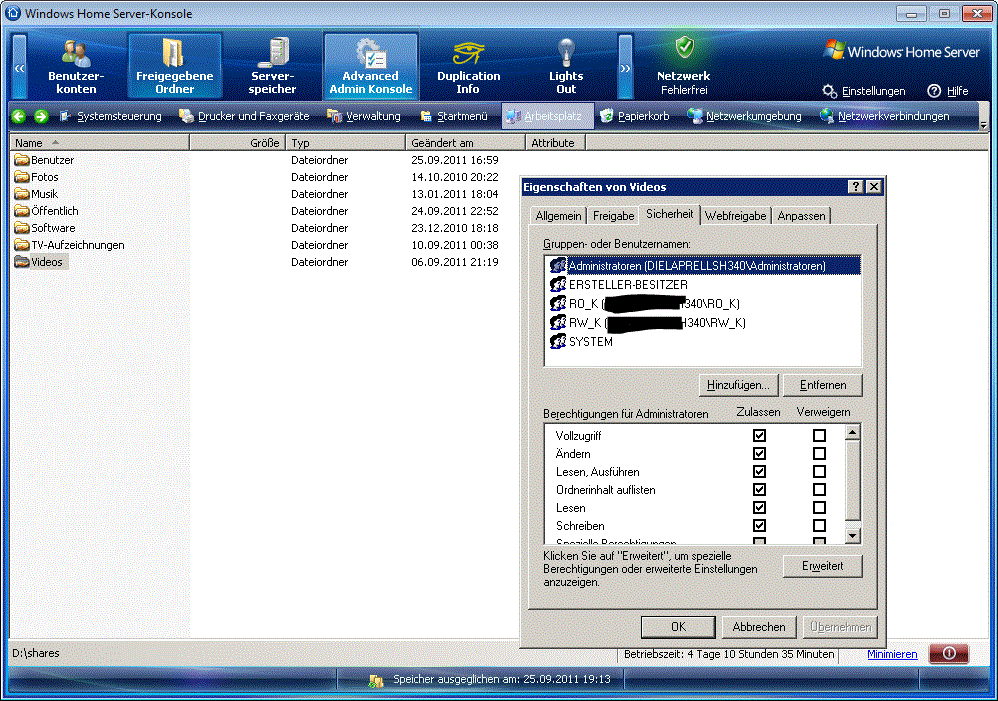Select the Musik folder icon

click(22, 194)
